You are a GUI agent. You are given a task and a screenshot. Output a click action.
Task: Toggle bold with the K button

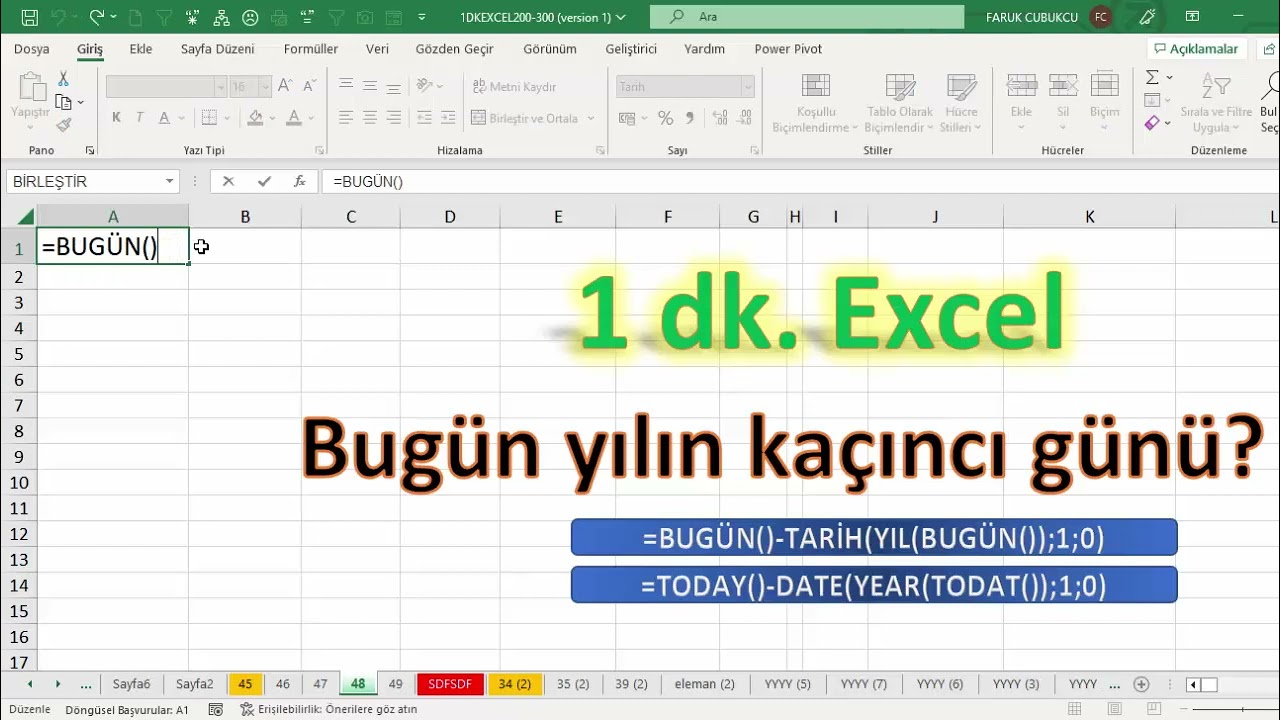[x=116, y=118]
